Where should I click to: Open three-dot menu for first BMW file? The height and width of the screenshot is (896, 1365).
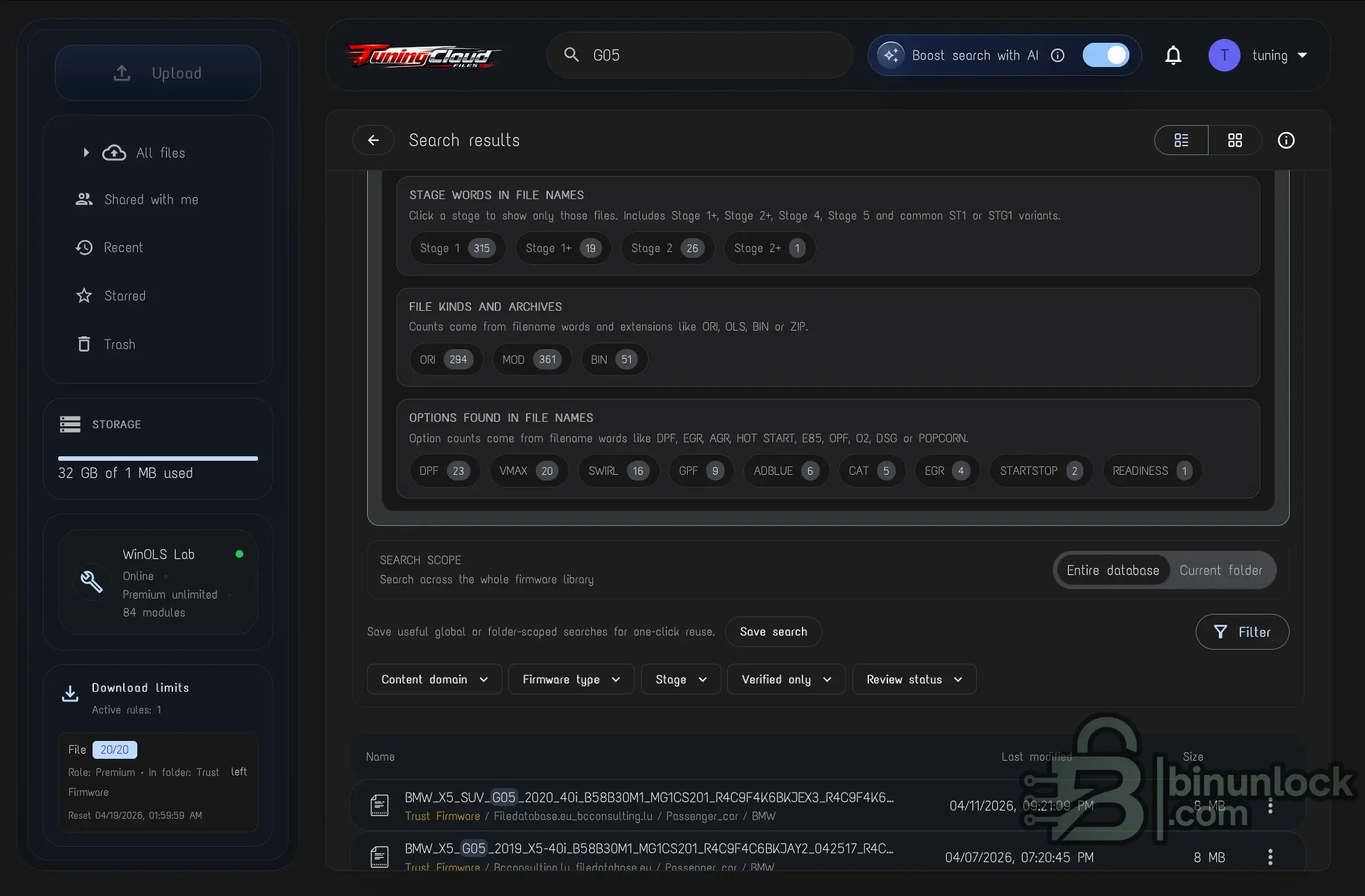tap(1270, 805)
